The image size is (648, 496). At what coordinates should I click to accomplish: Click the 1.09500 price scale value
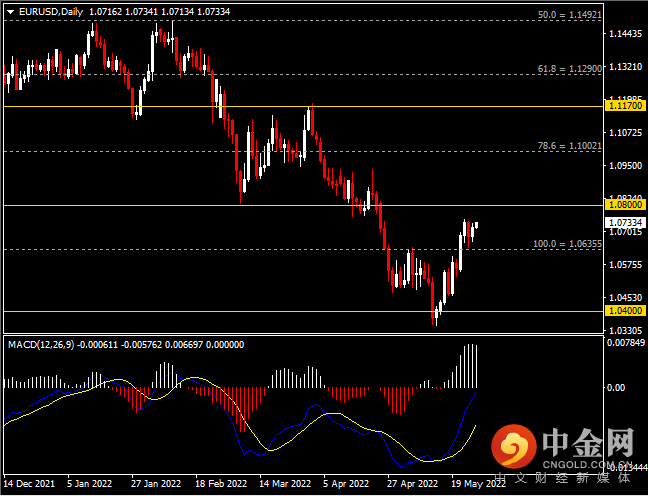[626, 166]
